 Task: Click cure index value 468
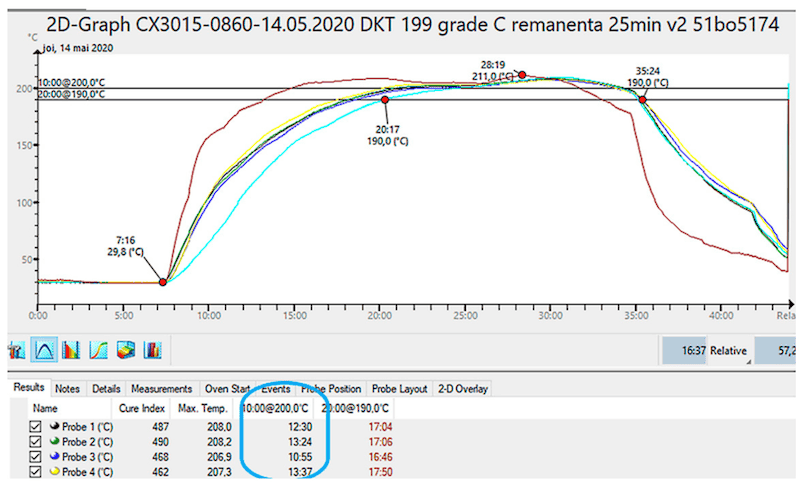click(160, 457)
